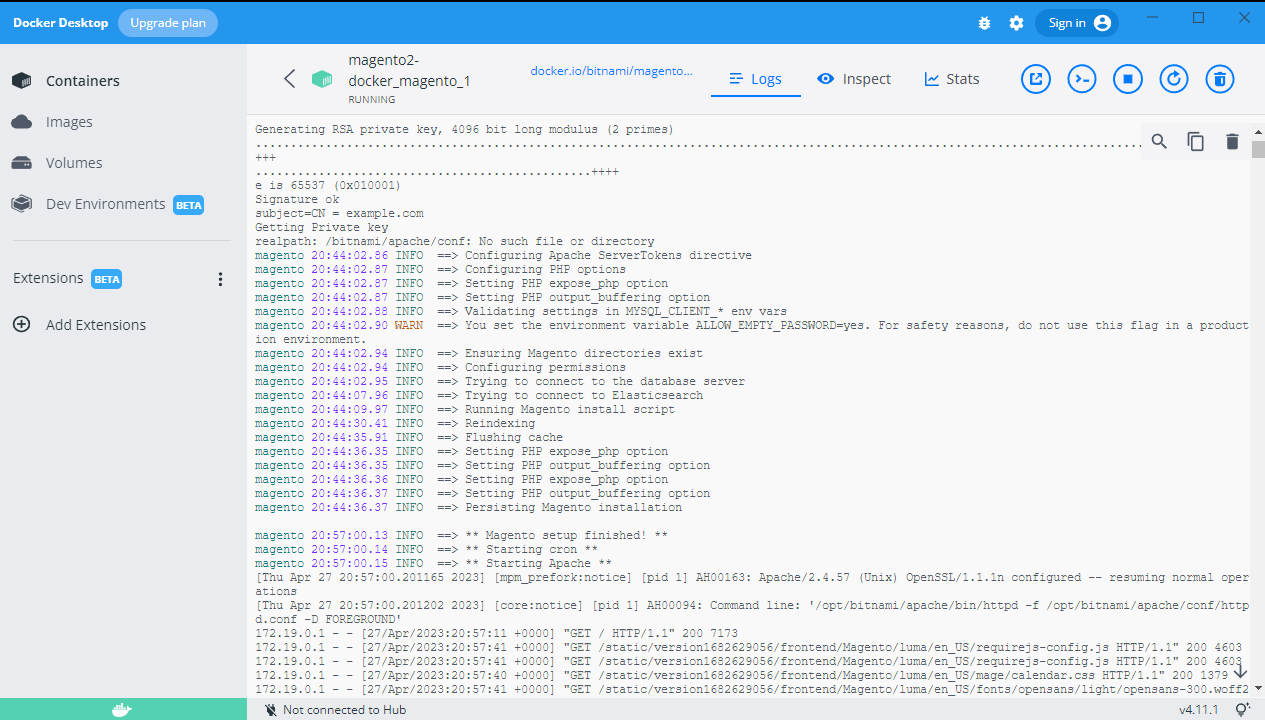Open the Extensions options menu
1265x720 pixels.
pyautogui.click(x=220, y=278)
